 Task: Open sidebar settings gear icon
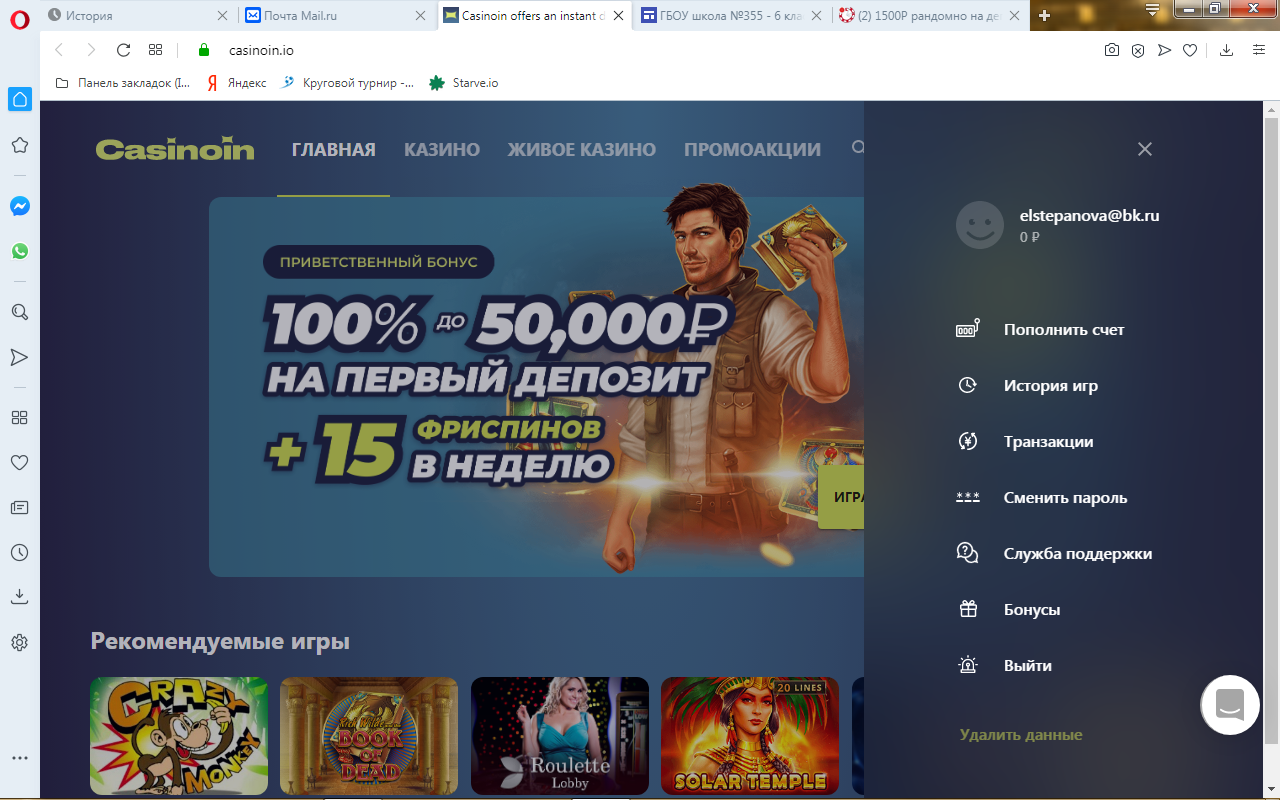point(19,642)
